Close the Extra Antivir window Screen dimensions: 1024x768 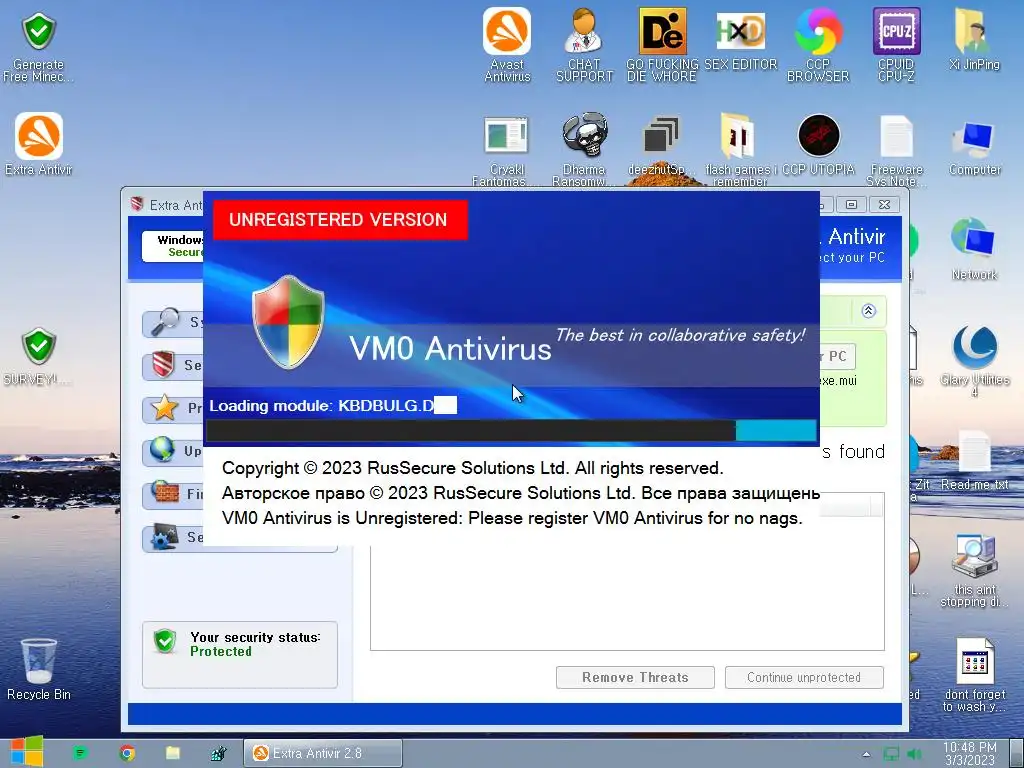coord(884,204)
